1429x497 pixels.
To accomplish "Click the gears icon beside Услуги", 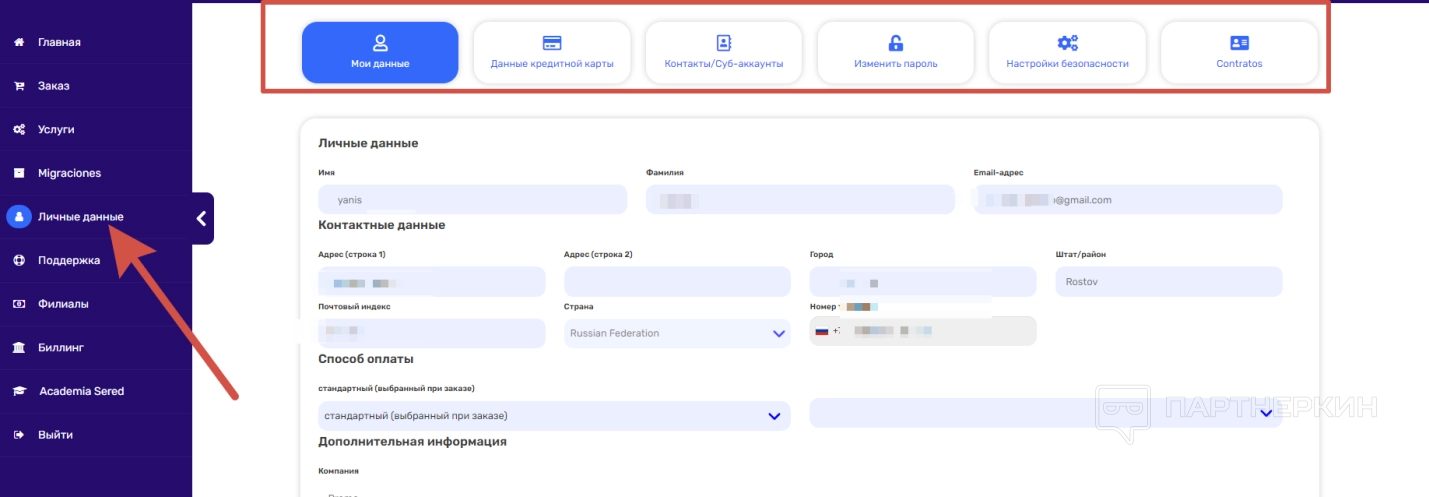I will tap(19, 130).
